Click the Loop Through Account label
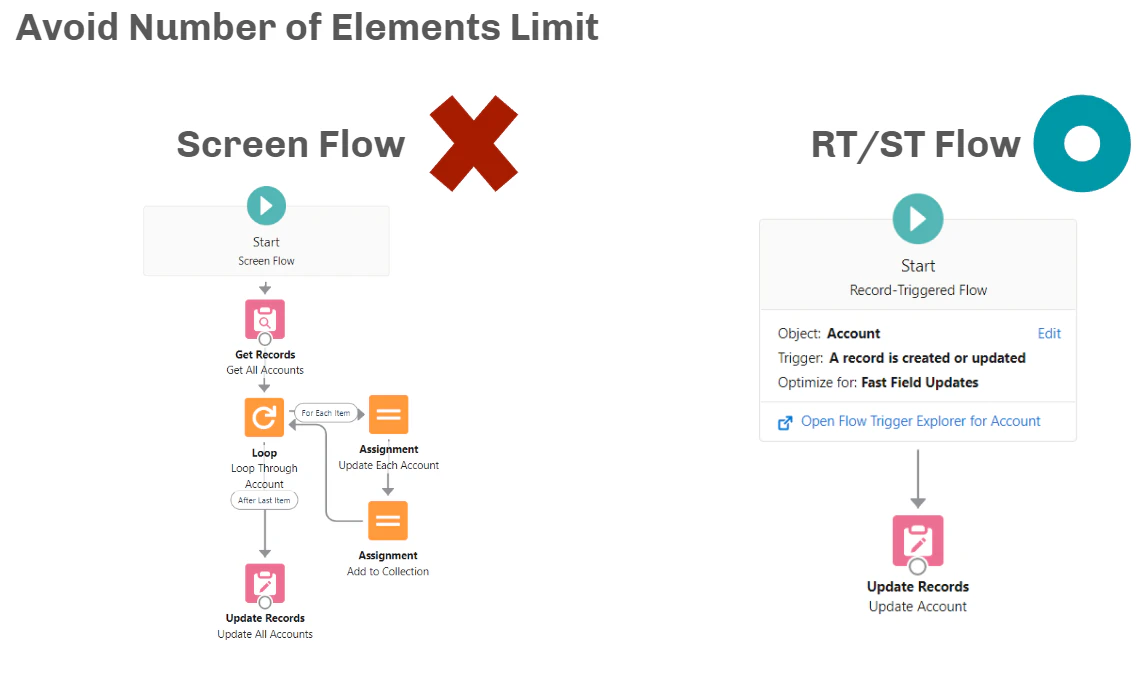This screenshot has width=1147, height=673. tap(264, 476)
